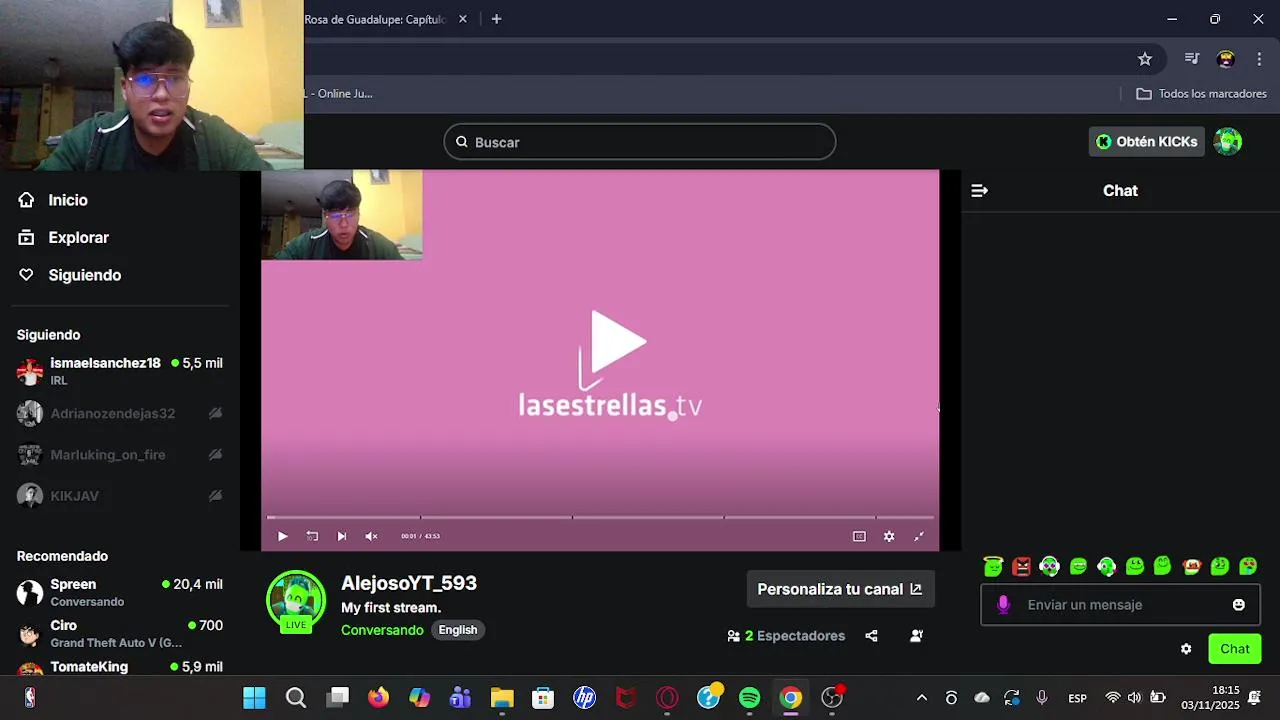1280x720 pixels.
Task: Insert the headset gamer emote
Action: click(1106, 566)
